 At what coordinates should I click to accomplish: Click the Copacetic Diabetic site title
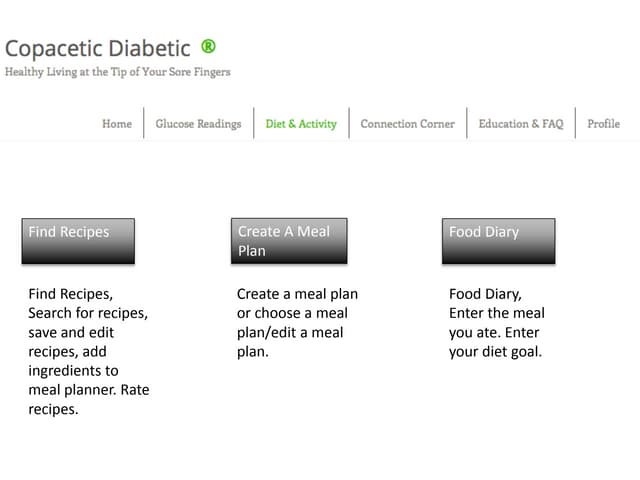97,48
